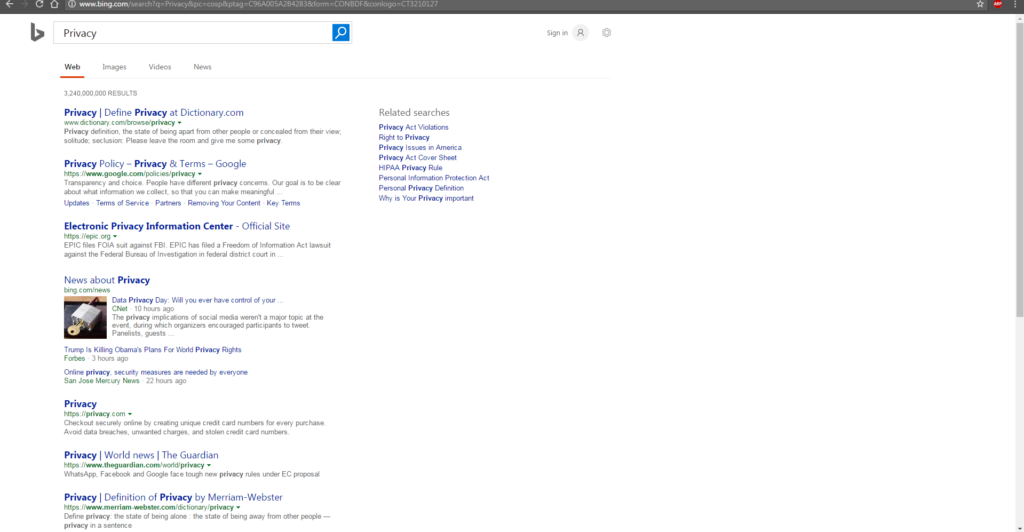Open the Bing logo home link

pyautogui.click(x=37, y=33)
